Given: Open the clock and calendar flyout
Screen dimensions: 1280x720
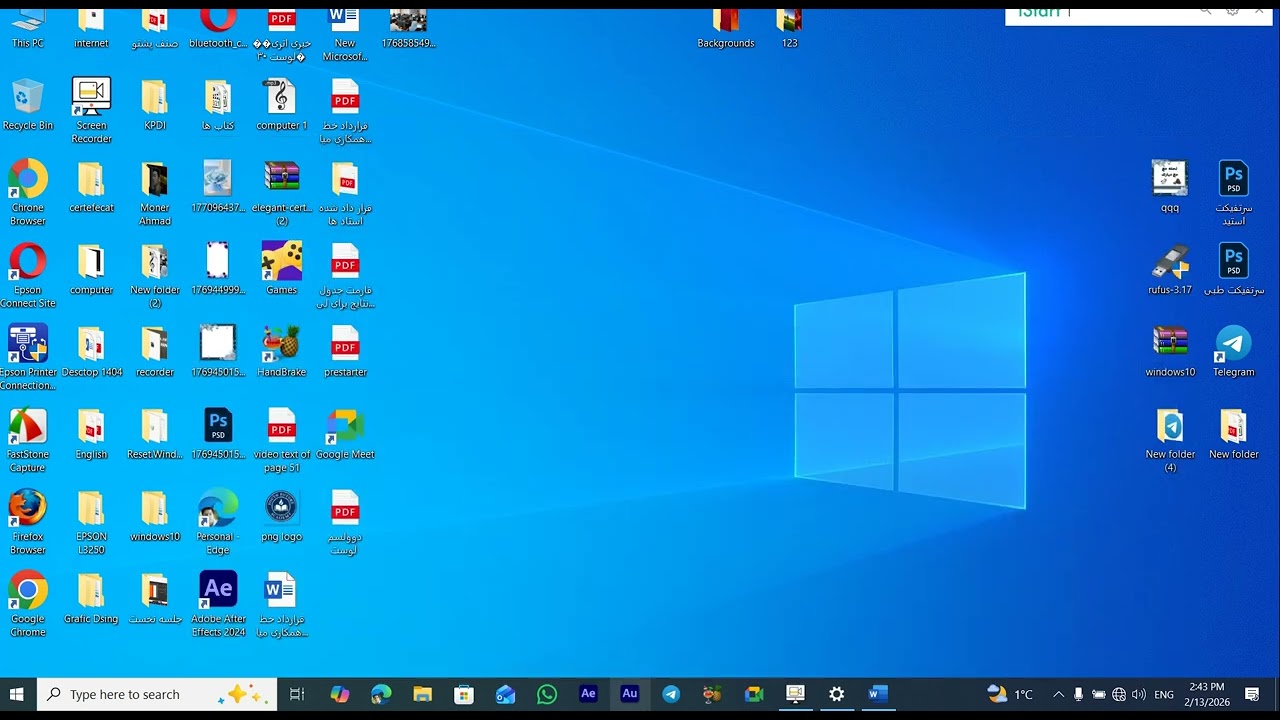Looking at the screenshot, I should point(1207,694).
